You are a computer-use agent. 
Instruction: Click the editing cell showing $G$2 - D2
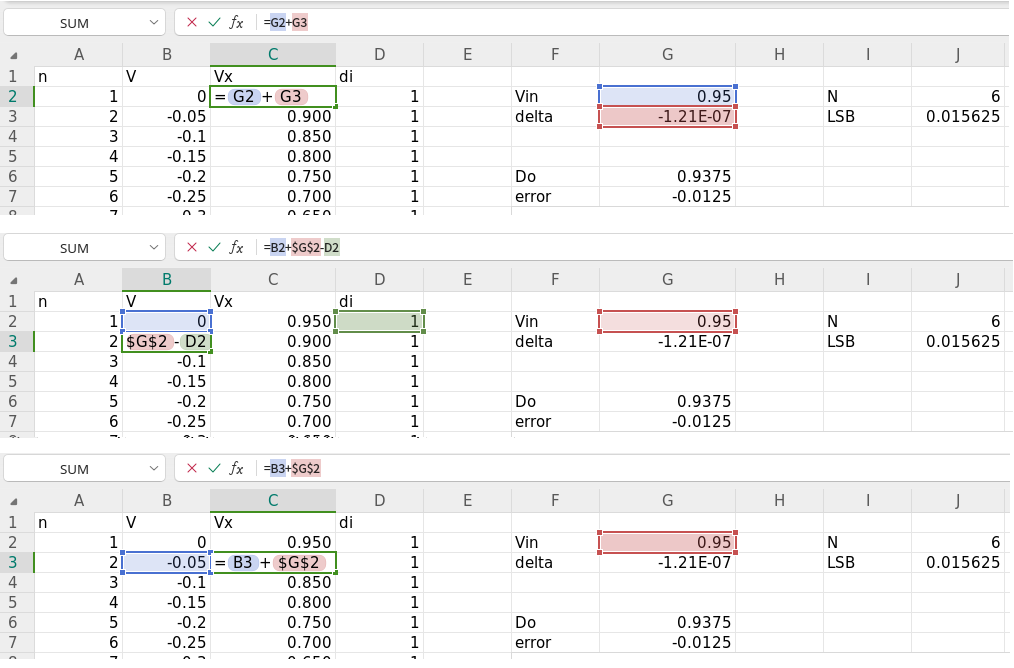[166, 341]
